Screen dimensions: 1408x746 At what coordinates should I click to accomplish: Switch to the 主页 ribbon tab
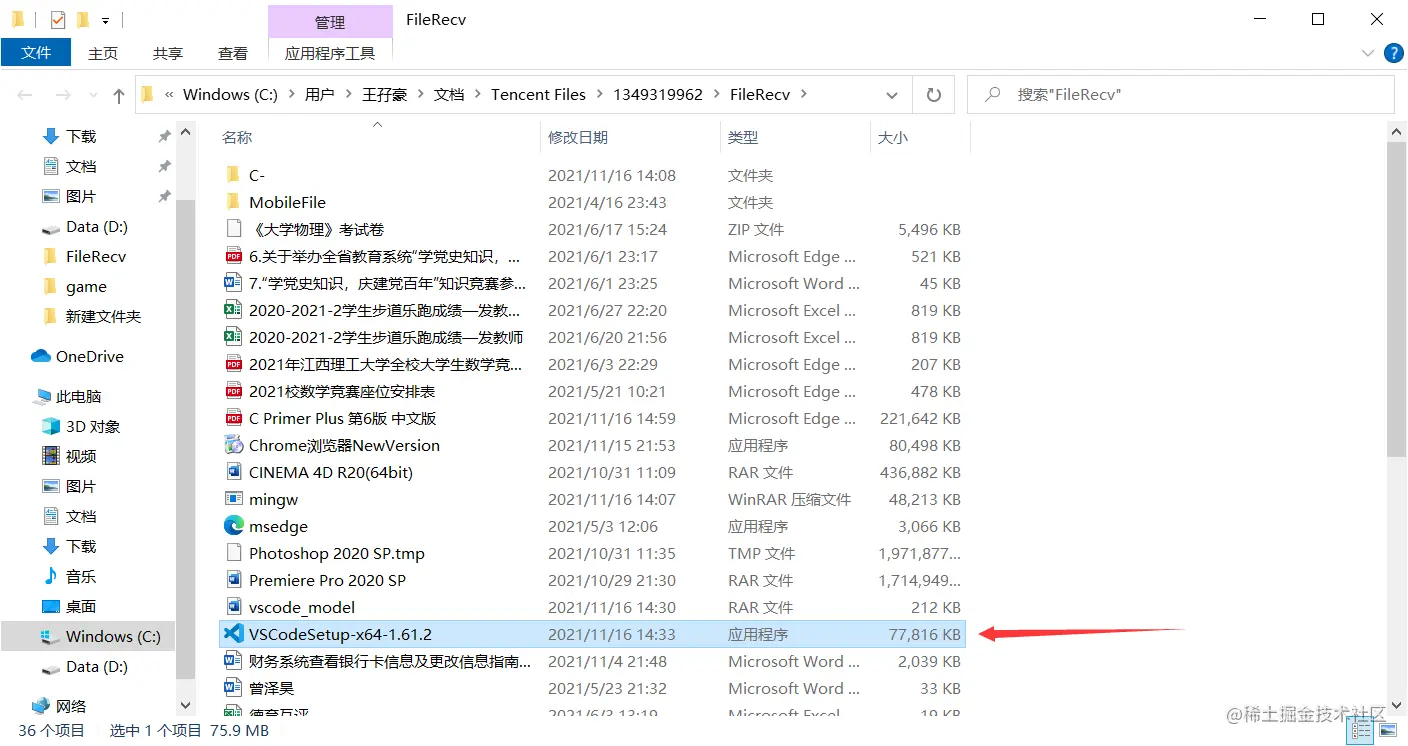103,54
